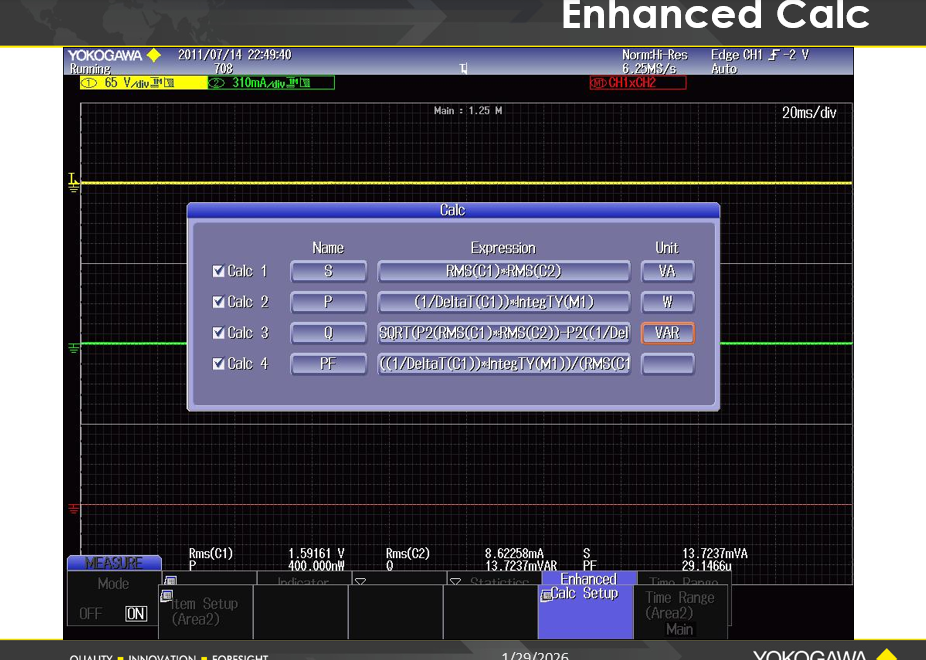The width and height of the screenshot is (926, 660).
Task: Disable the Calc 2 checkbox
Action: coord(219,302)
